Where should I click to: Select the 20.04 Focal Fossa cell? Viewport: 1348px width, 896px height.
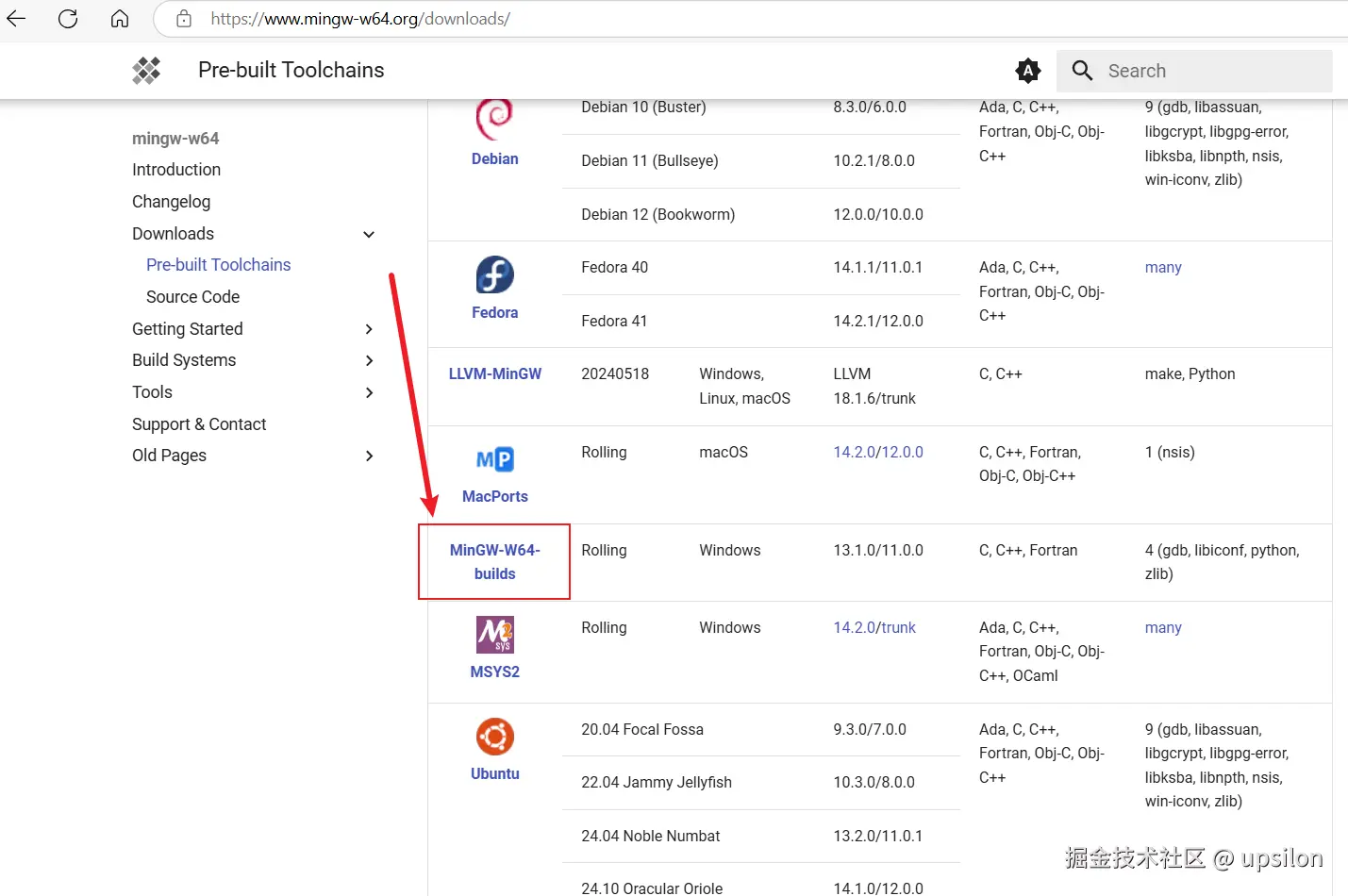click(x=642, y=730)
